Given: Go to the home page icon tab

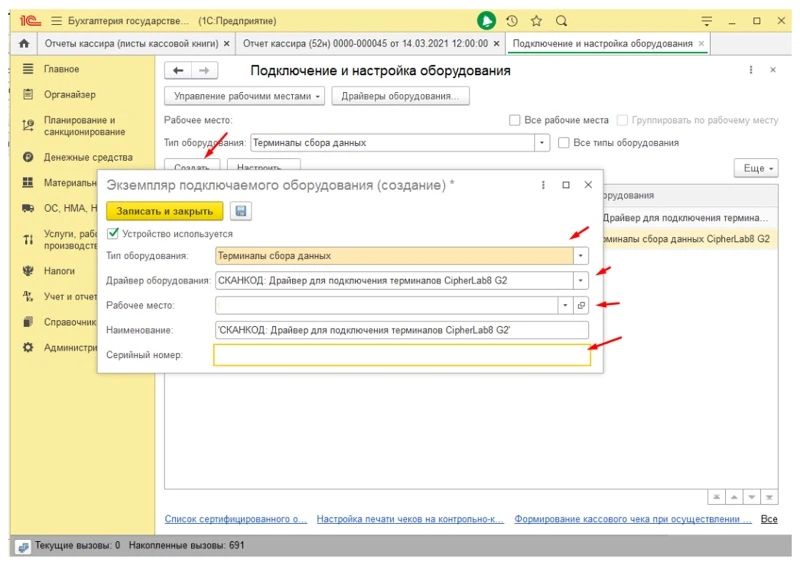Looking at the screenshot, I should (21, 44).
